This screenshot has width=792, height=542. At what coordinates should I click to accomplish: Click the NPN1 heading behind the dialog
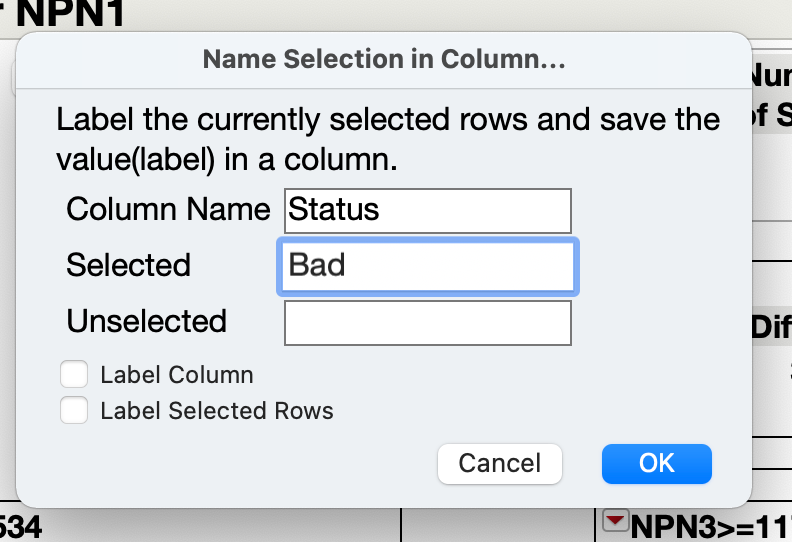(70, 13)
